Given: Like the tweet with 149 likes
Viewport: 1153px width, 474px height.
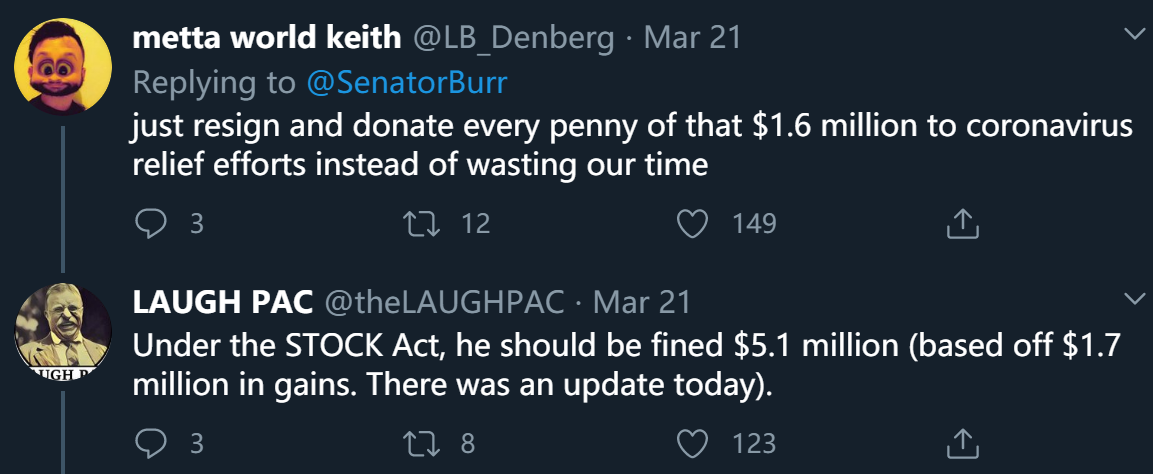Looking at the screenshot, I should [693, 223].
